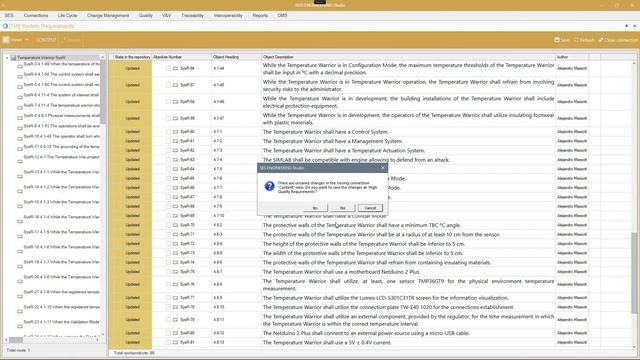Tick the checkbox for row SysR-57
Image resolution: width=640 pixels, height=360 pixels.
pos(168,85)
